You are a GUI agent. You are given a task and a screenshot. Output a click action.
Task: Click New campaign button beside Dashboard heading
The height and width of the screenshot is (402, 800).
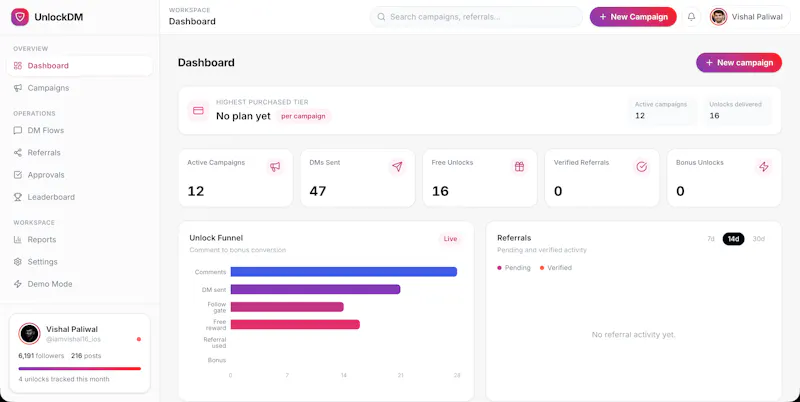[x=739, y=63]
